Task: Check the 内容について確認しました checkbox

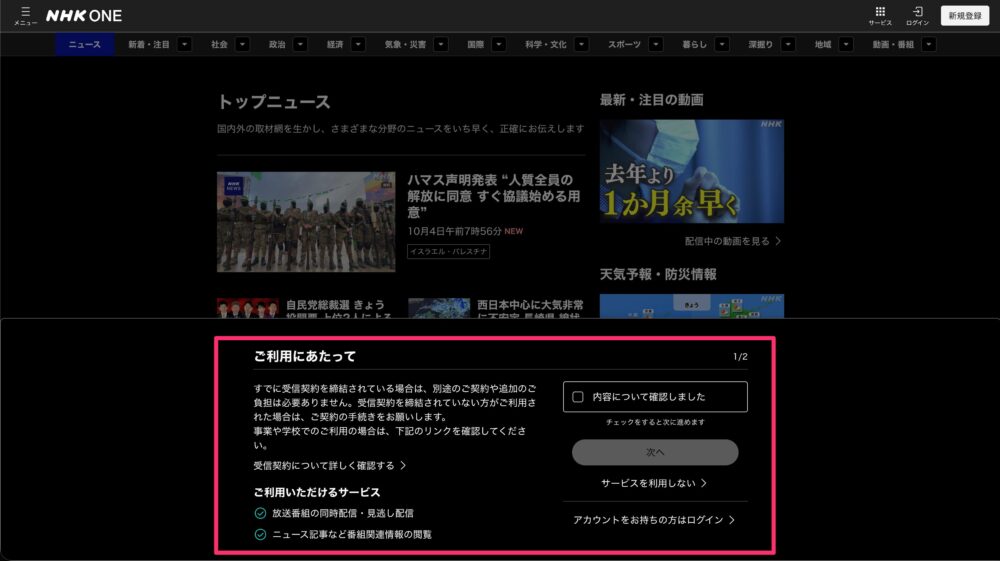Action: click(578, 397)
